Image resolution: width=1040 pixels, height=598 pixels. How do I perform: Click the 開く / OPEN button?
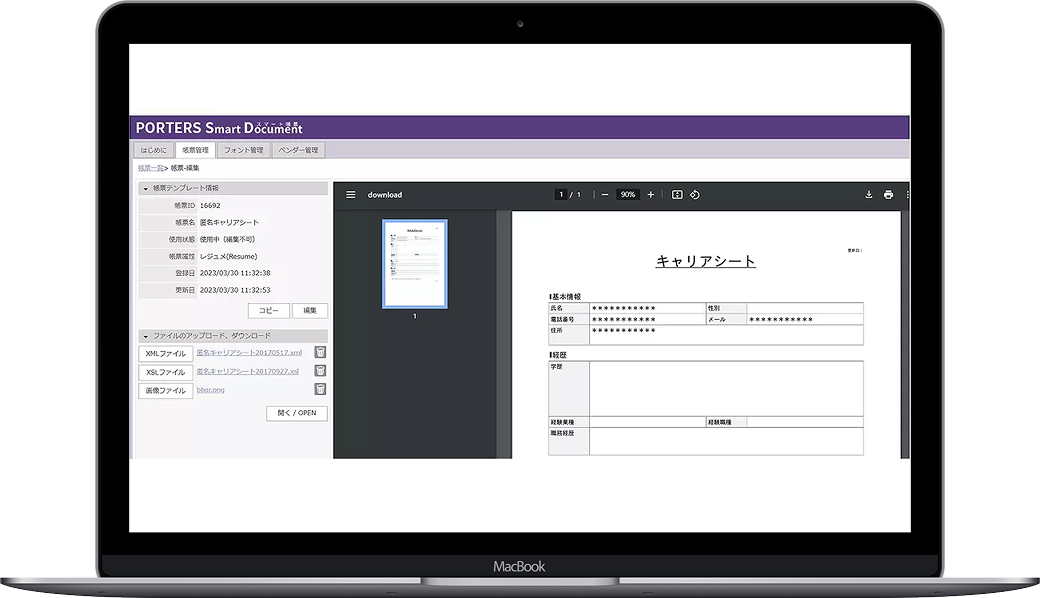[297, 413]
